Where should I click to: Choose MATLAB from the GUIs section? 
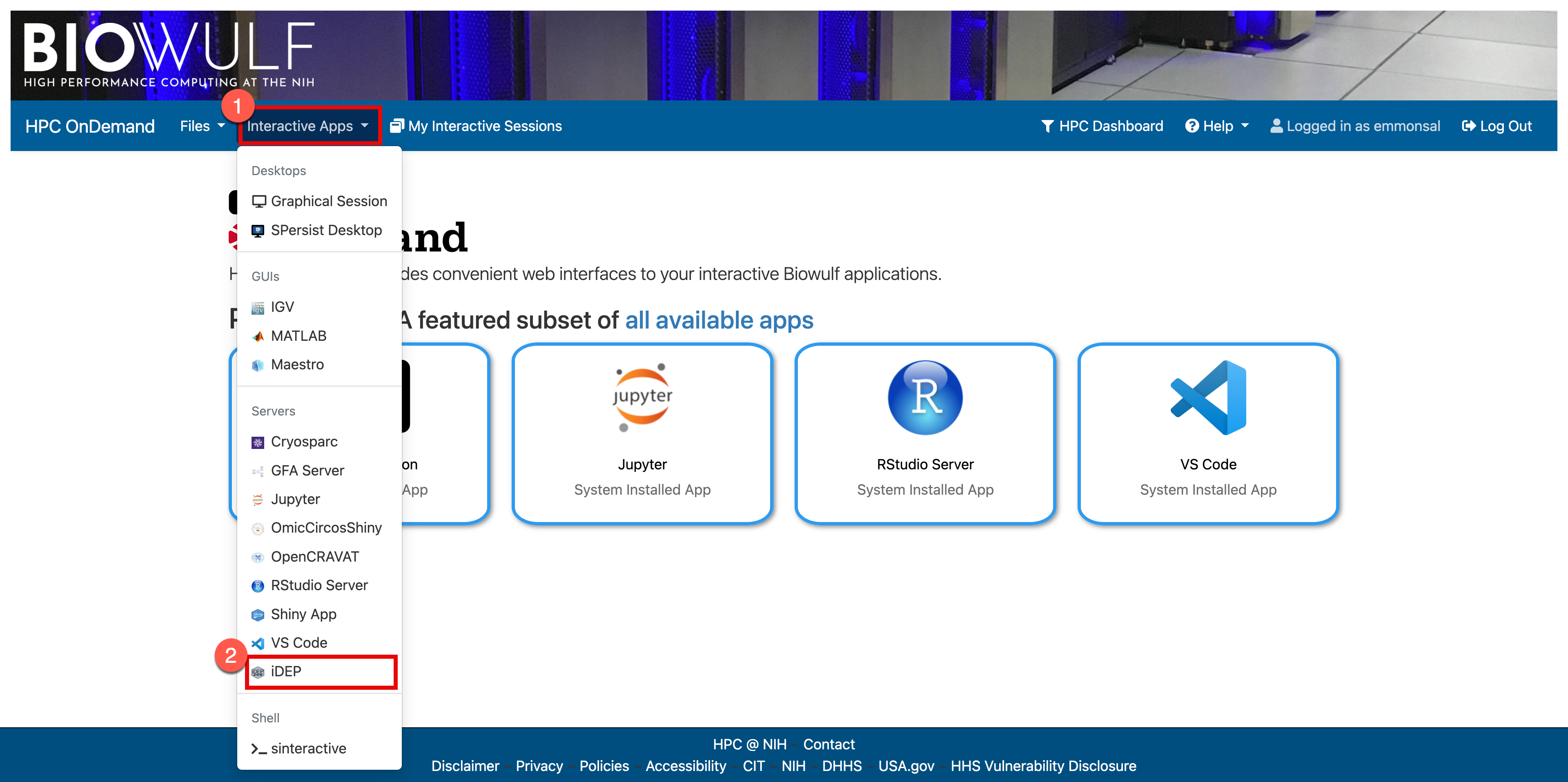[x=320, y=337]
